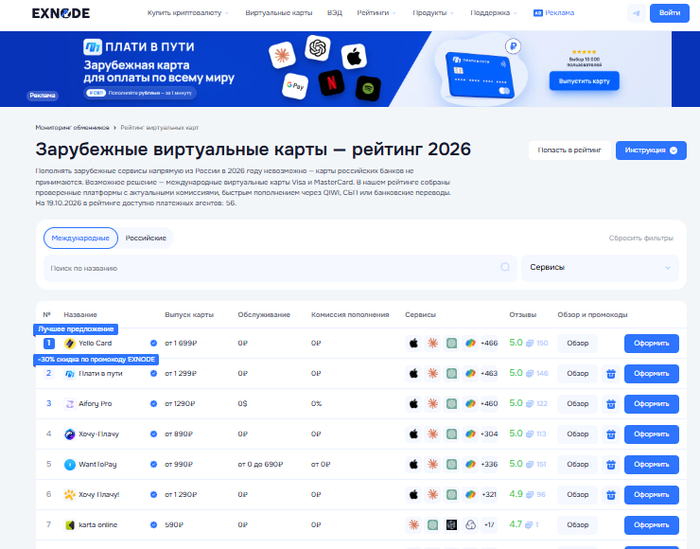Select the Российские filter
The image size is (700, 549).
click(146, 238)
